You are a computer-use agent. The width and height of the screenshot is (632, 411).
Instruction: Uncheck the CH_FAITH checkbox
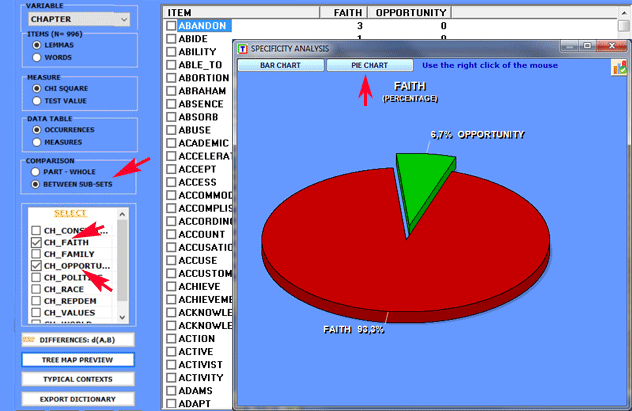click(x=36, y=242)
